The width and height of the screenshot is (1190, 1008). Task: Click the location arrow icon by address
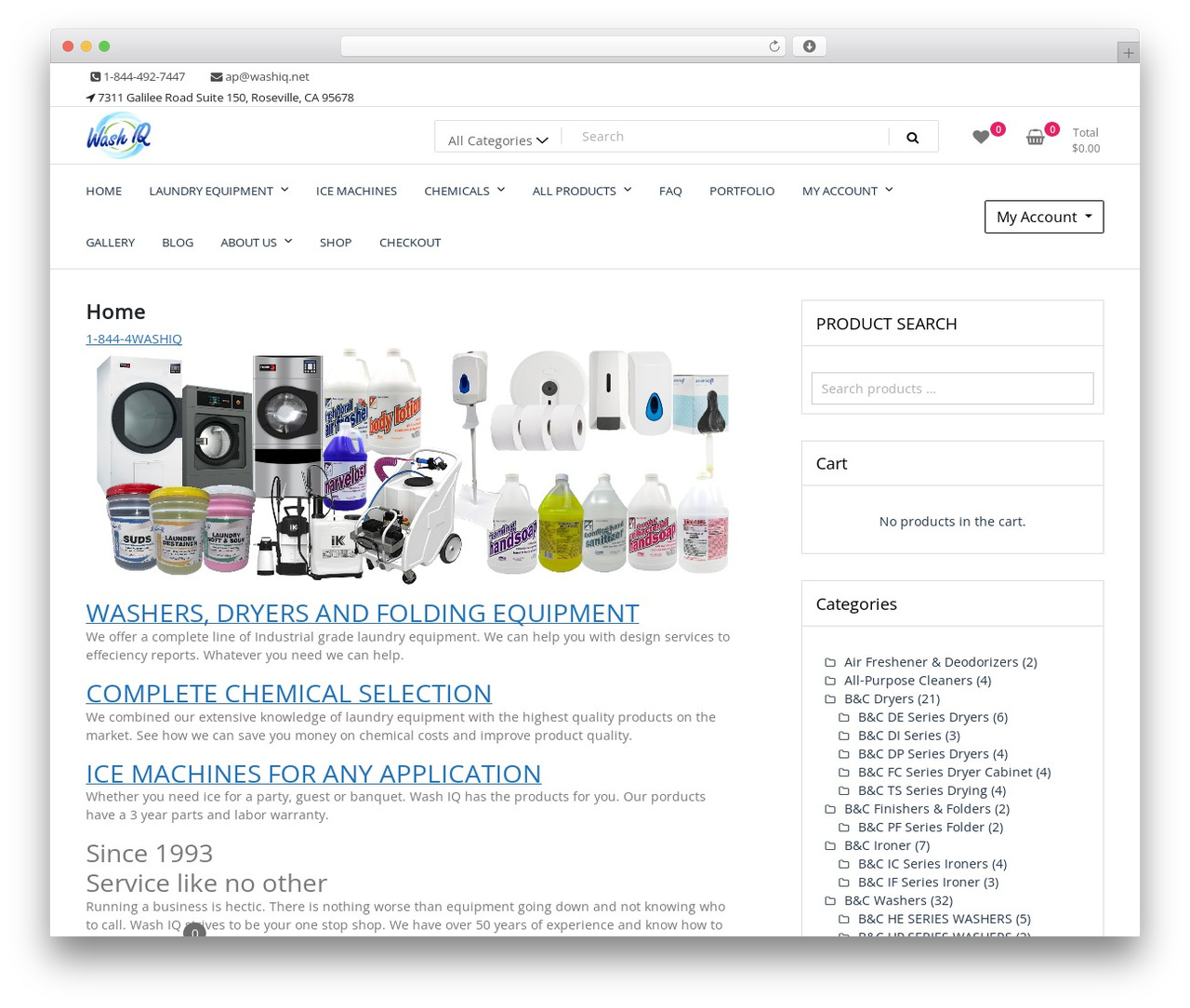[90, 98]
